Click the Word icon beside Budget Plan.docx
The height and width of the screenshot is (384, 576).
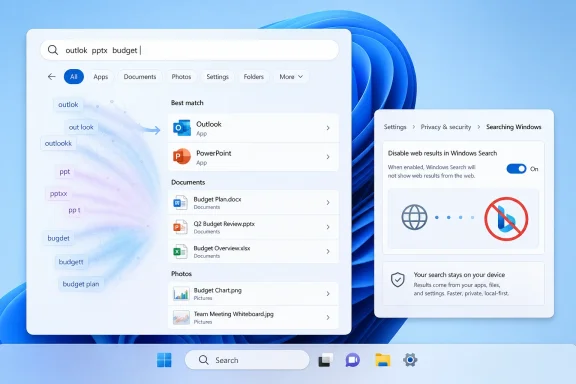[180, 202]
